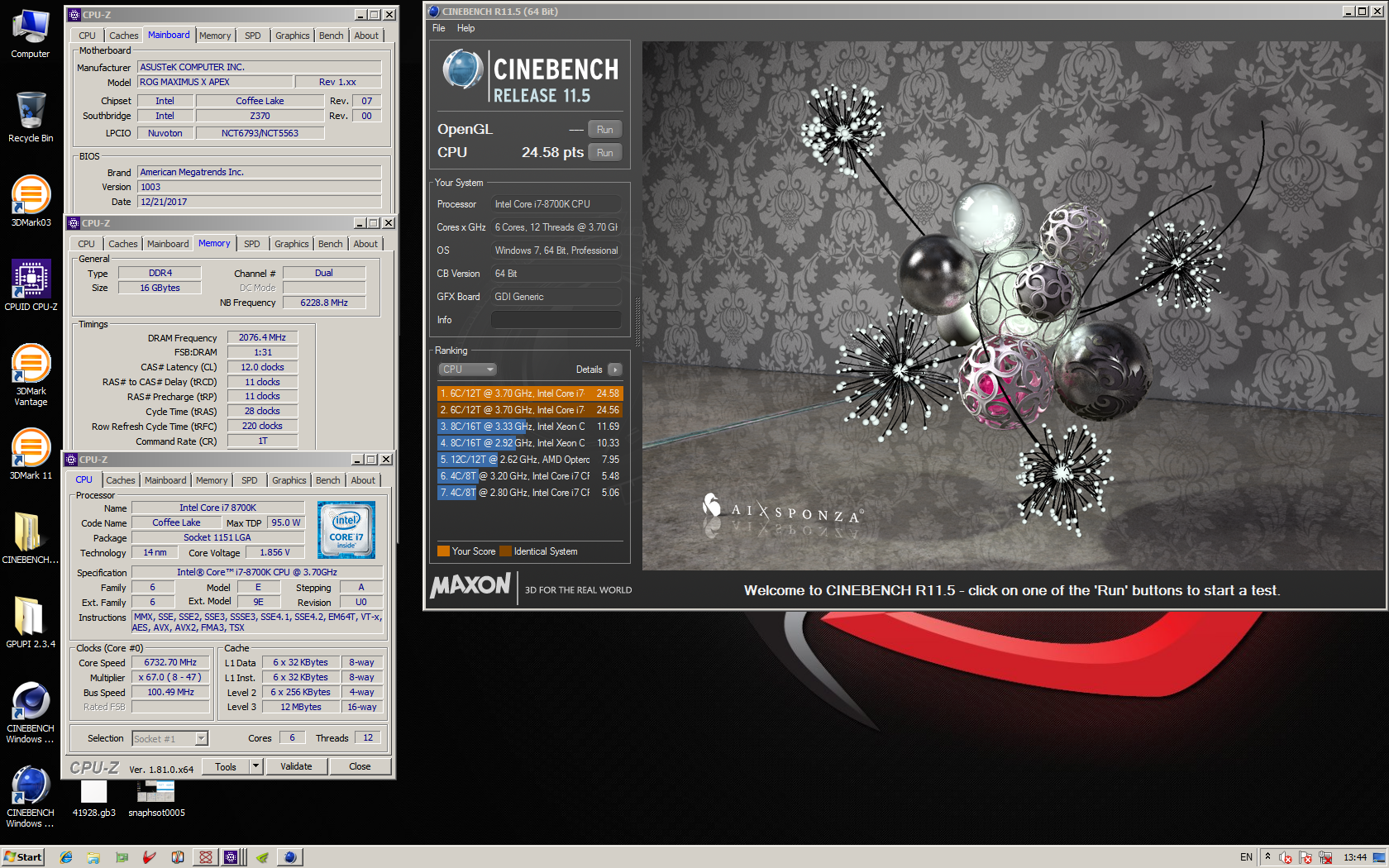This screenshot has width=1389, height=868.
Task: Open the Computer desktop icon
Action: (31, 34)
